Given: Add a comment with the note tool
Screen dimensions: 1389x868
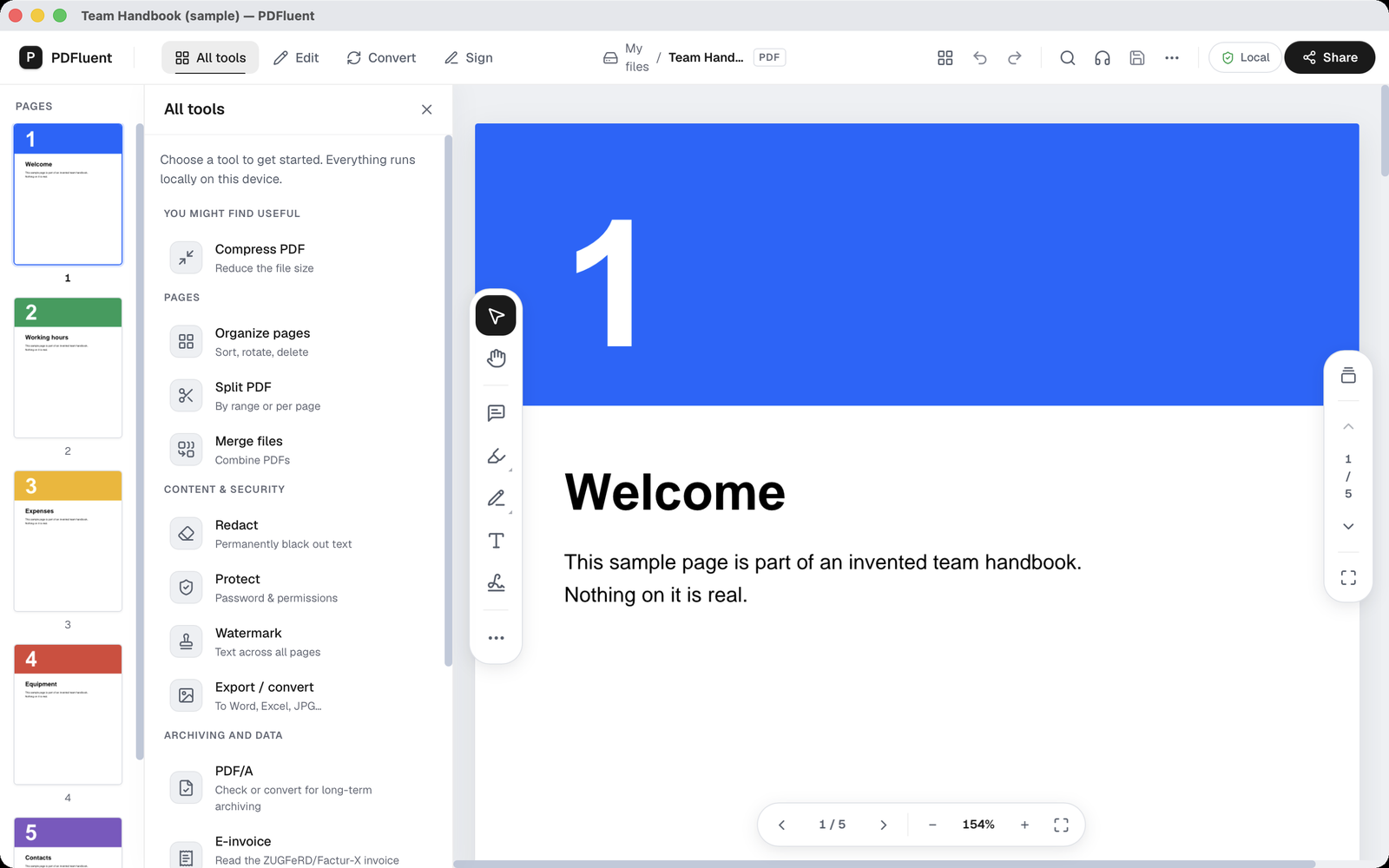Looking at the screenshot, I should 496,412.
